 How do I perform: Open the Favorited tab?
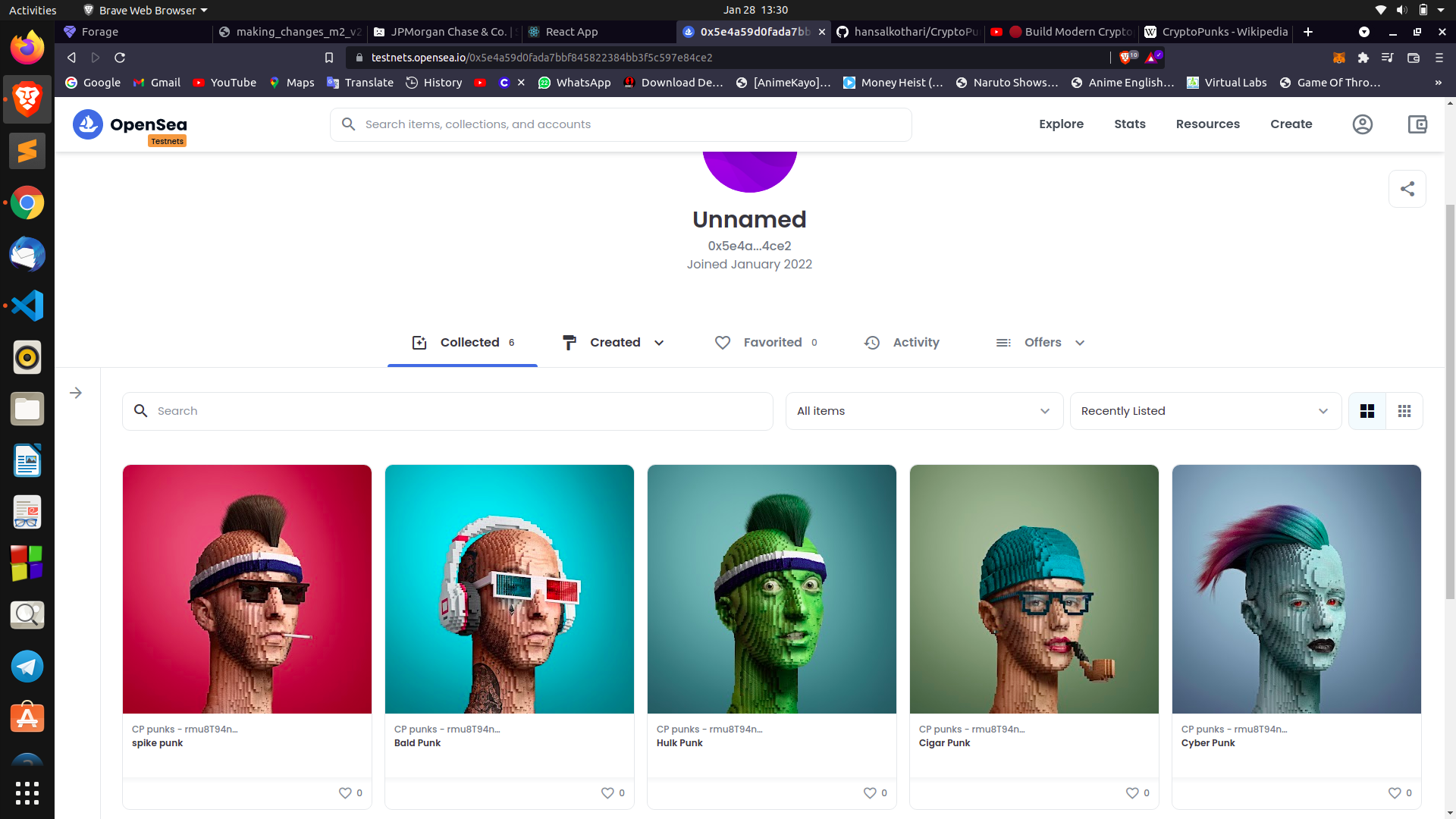click(766, 343)
